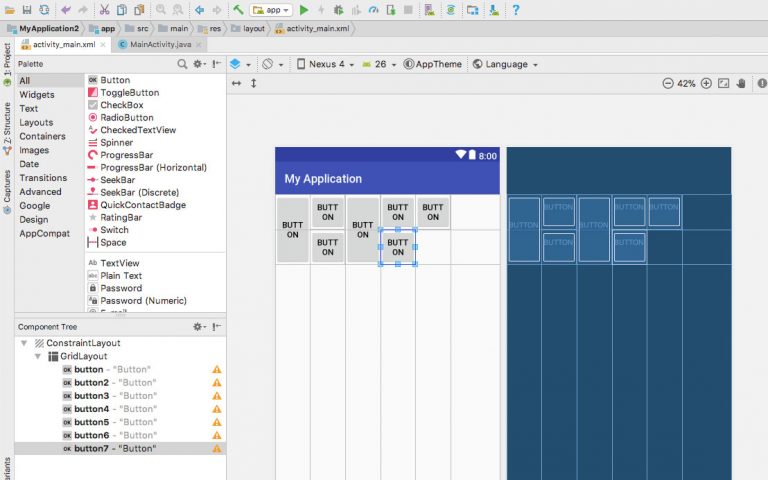Toggle vertical expand arrow in layout toolbar
This screenshot has width=768, height=480.
tap(254, 83)
